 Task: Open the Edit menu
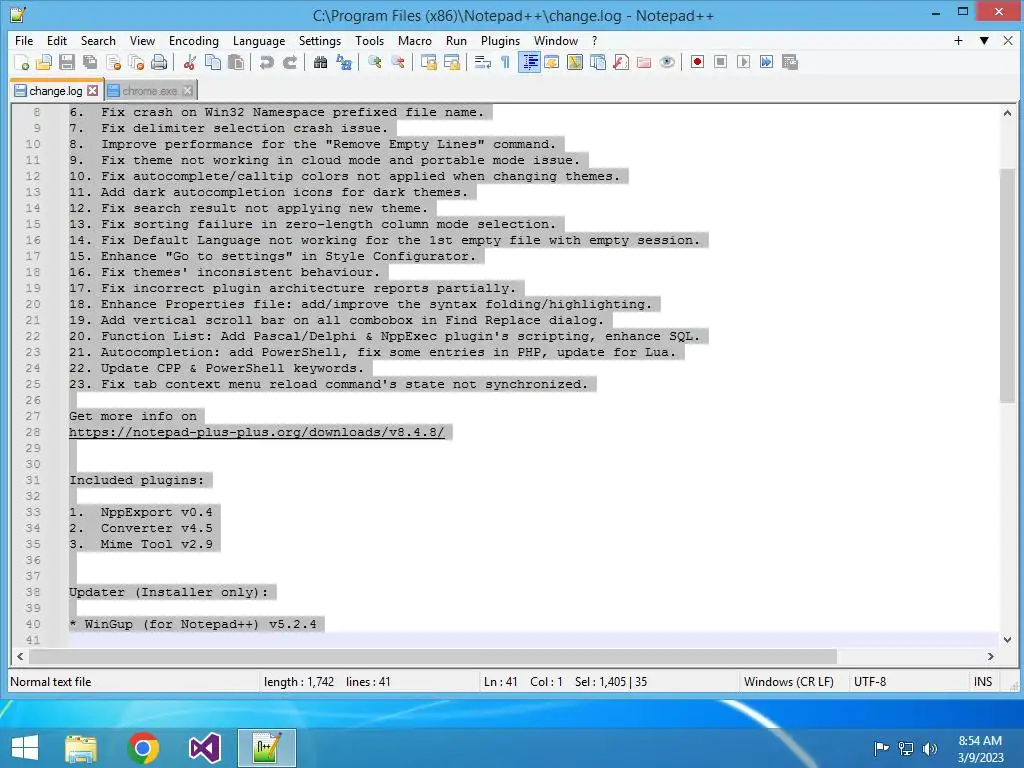pyautogui.click(x=57, y=40)
